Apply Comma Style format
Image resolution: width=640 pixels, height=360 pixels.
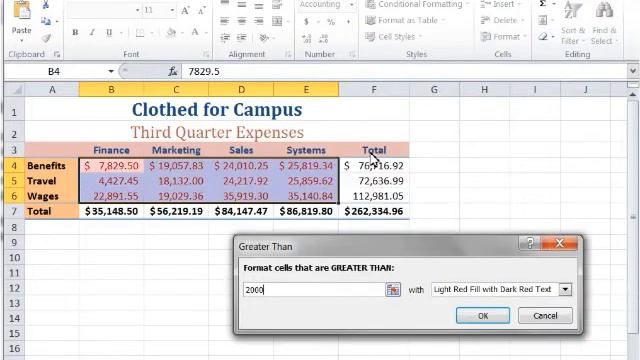pos(348,22)
